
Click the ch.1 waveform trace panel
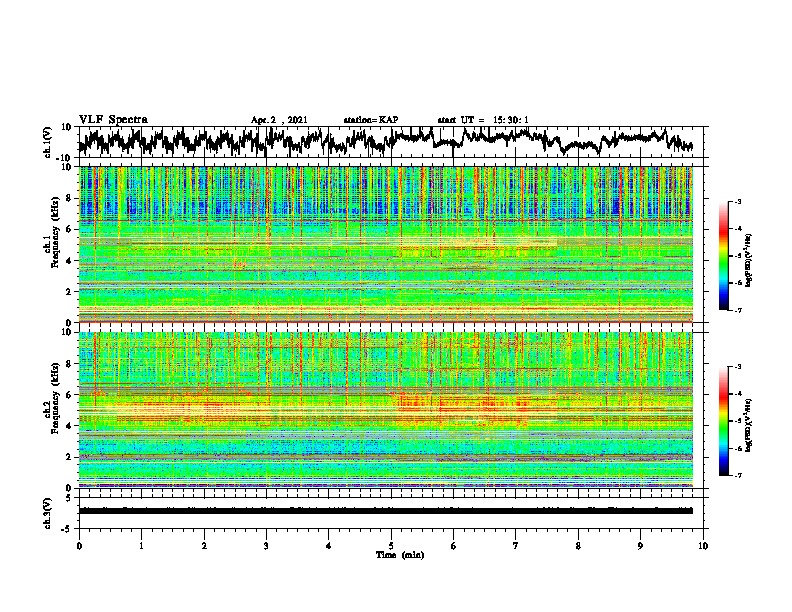click(393, 142)
